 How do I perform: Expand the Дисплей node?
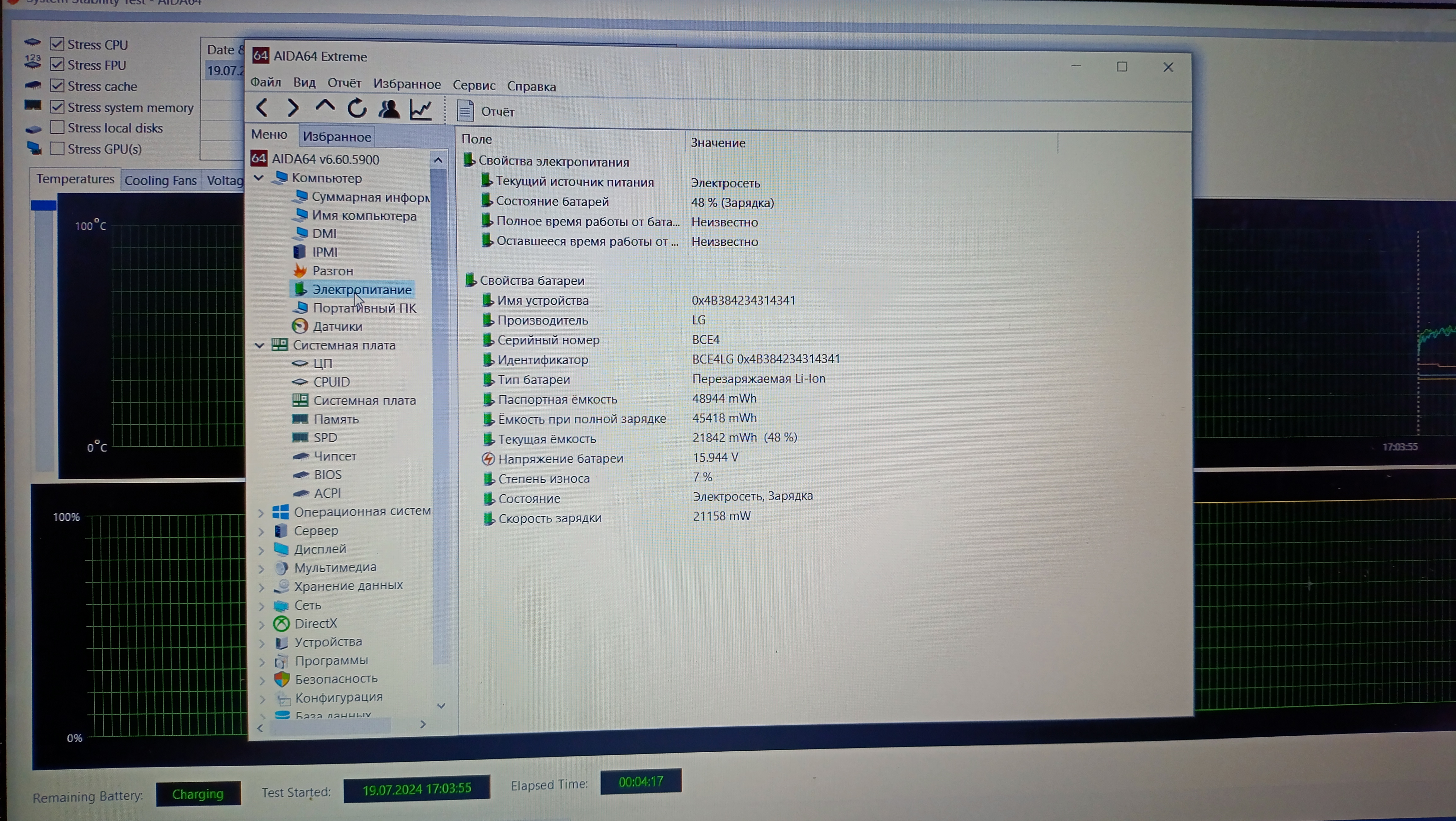pyautogui.click(x=261, y=550)
